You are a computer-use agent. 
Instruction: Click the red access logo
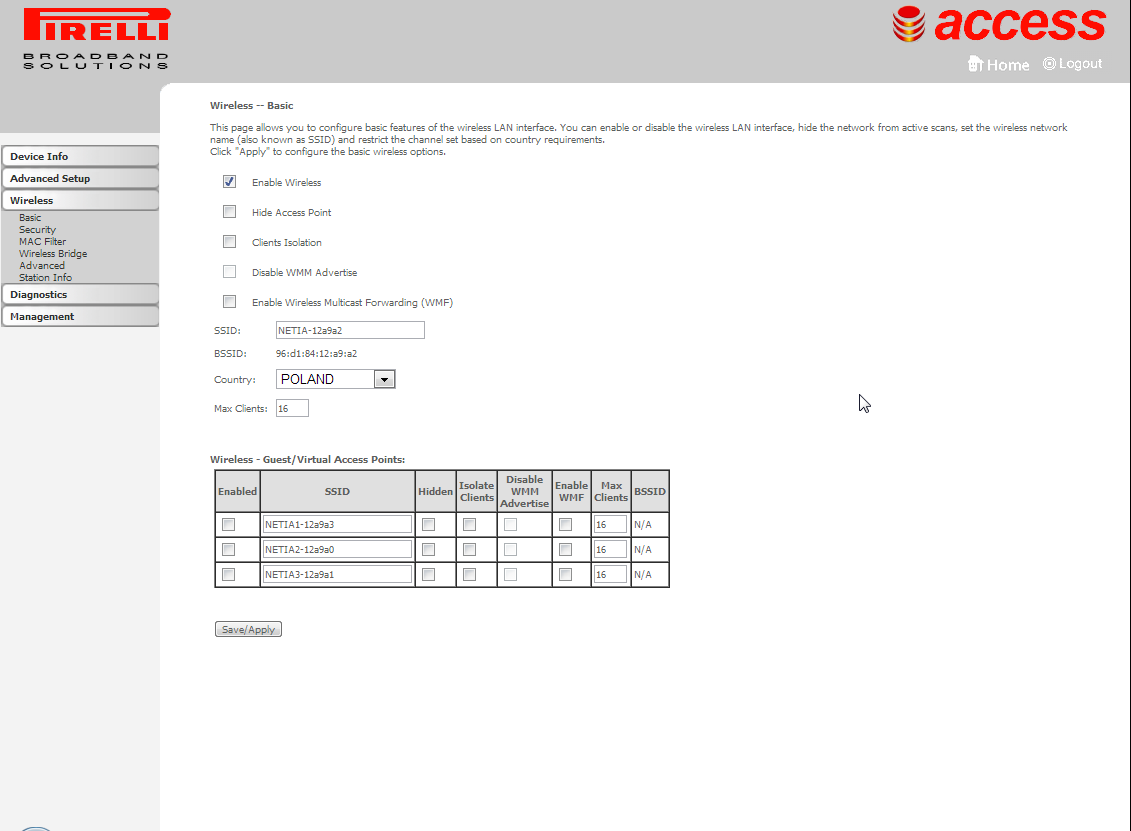[998, 24]
